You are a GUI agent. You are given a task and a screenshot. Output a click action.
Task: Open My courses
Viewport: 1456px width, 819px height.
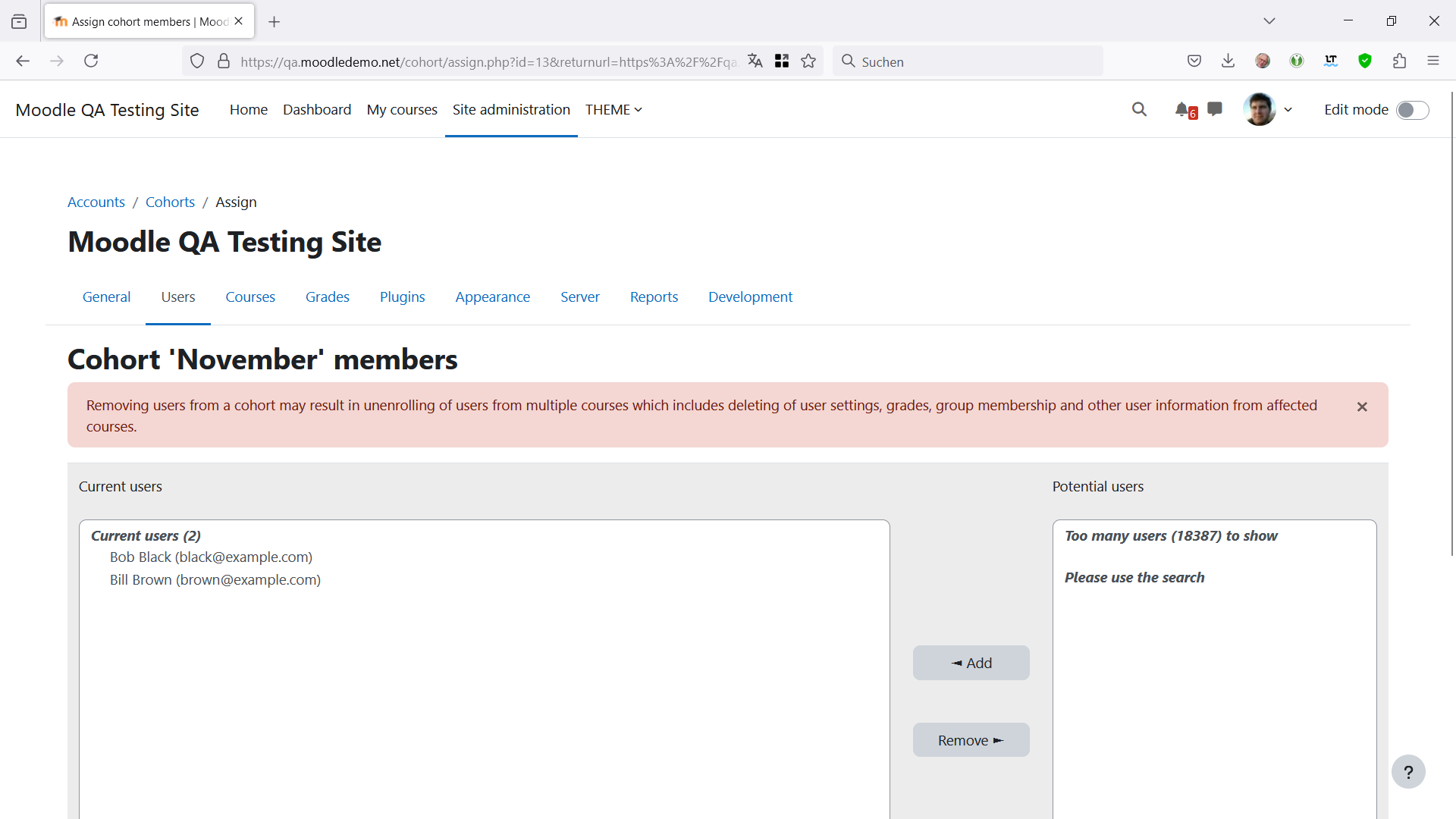[402, 110]
